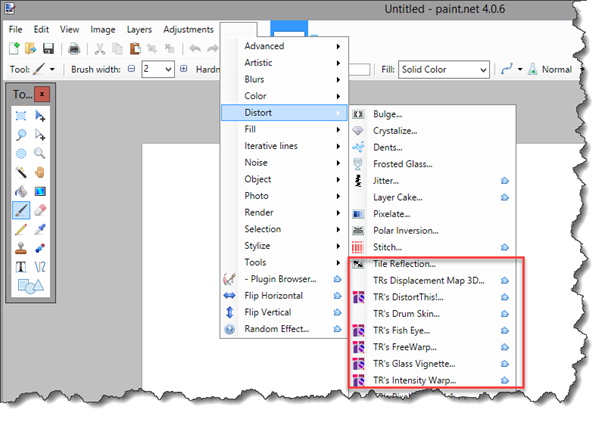Select the Ellipse Select tool
The image size is (605, 422).
click(x=21, y=154)
